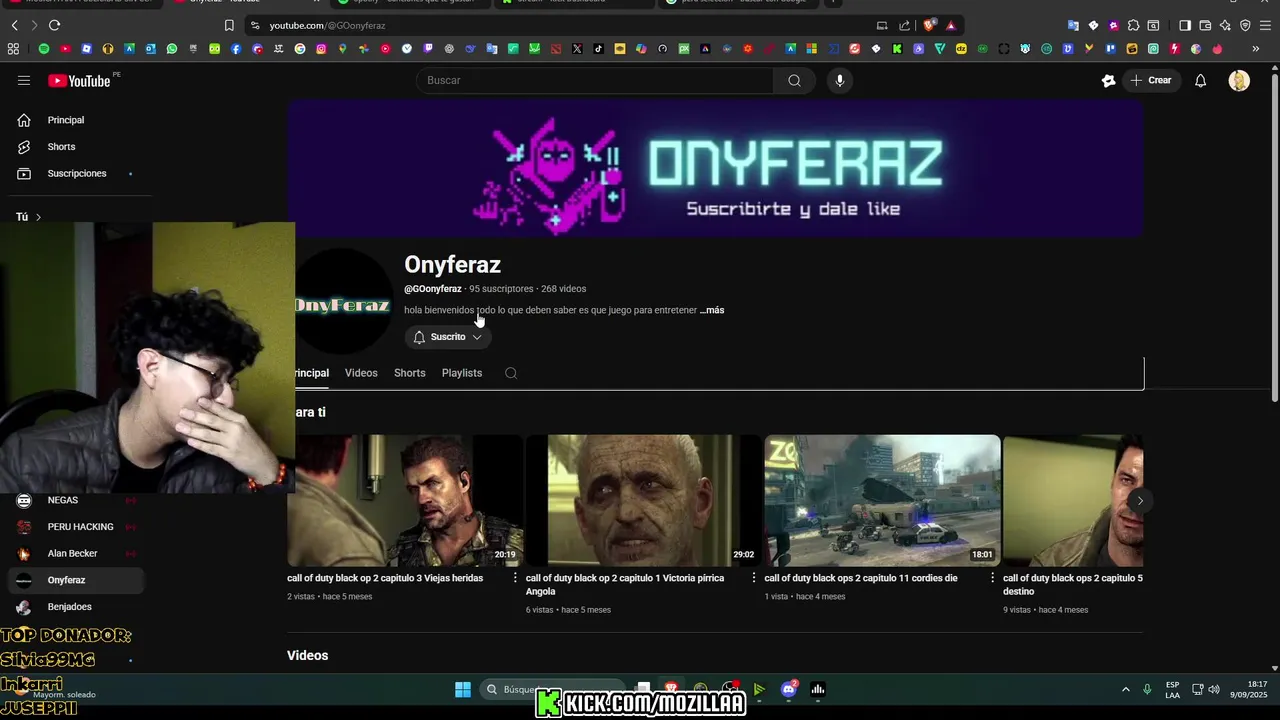Click the sparkle icon beside the Crear button

(1108, 80)
